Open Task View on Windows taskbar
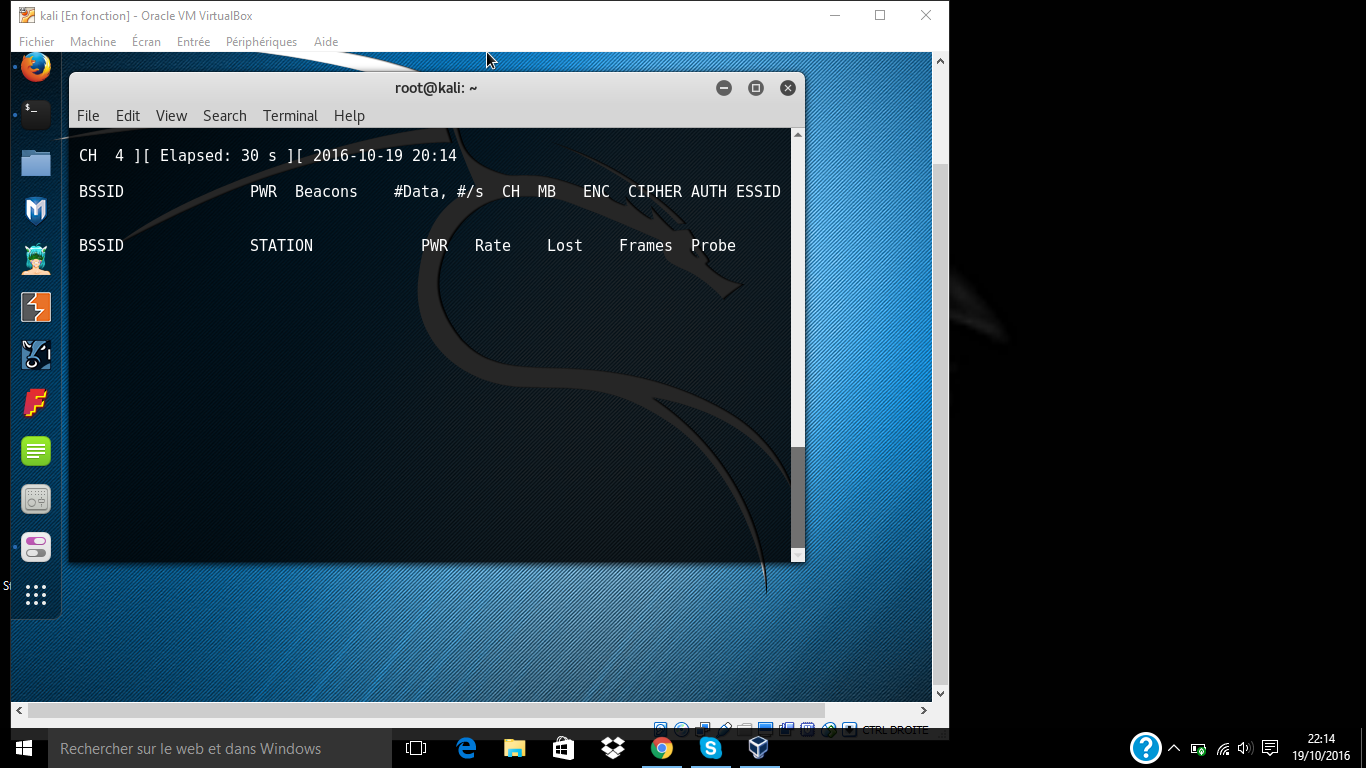The image size is (1366, 768). 416,748
